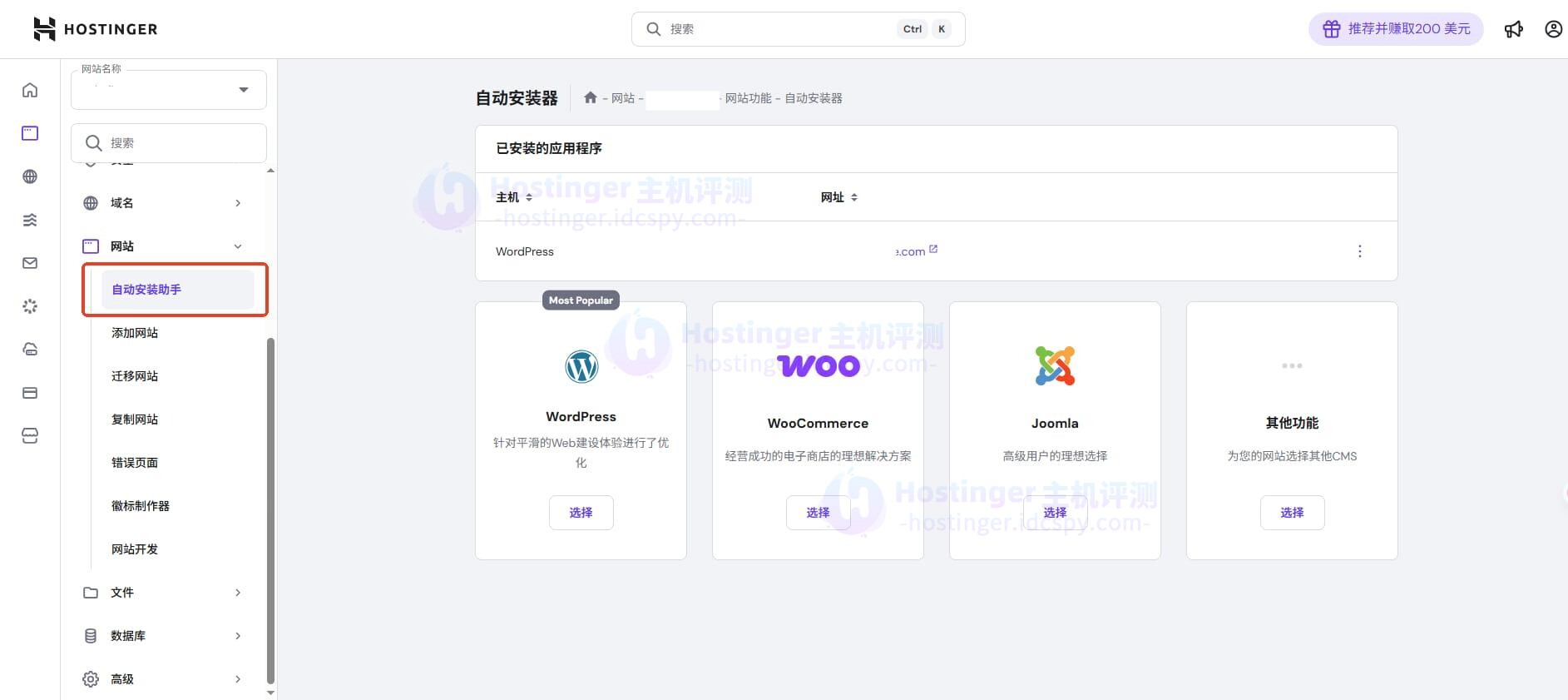Viewport: 1568px width, 700px height.
Task: Open the email envelope icon in left rail
Action: 30,263
